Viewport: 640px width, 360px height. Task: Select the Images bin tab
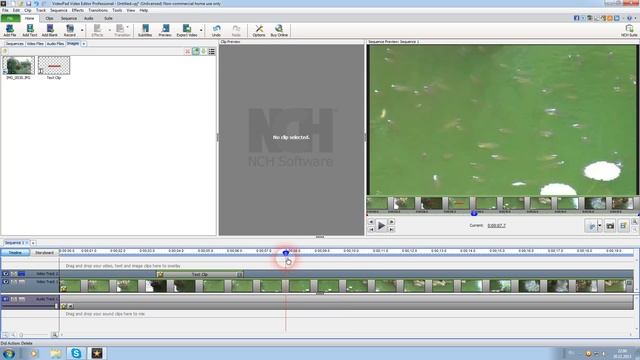73,43
